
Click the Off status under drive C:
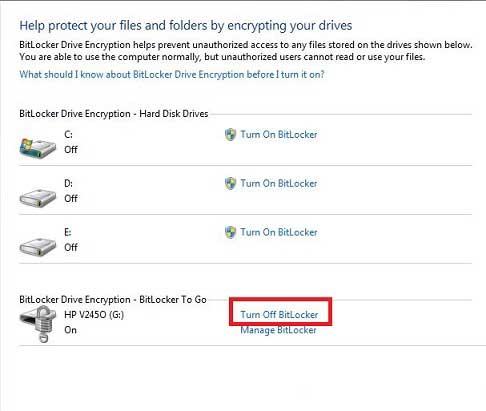71,150
